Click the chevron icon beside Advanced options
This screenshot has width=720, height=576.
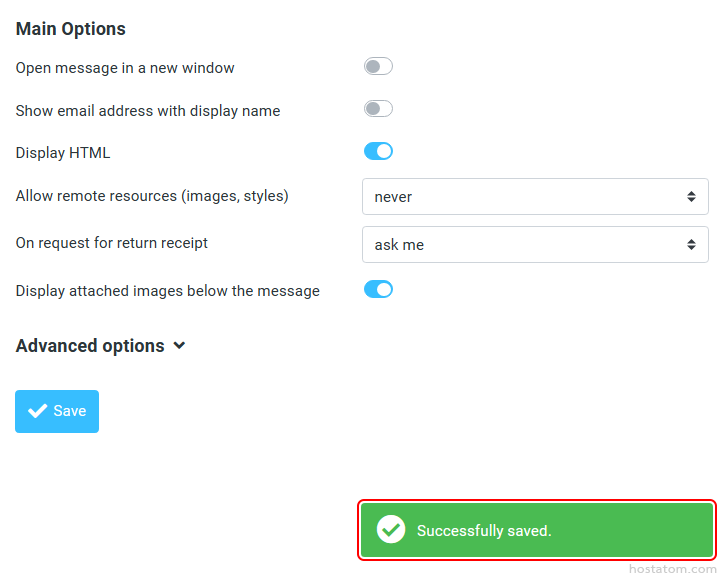(179, 346)
